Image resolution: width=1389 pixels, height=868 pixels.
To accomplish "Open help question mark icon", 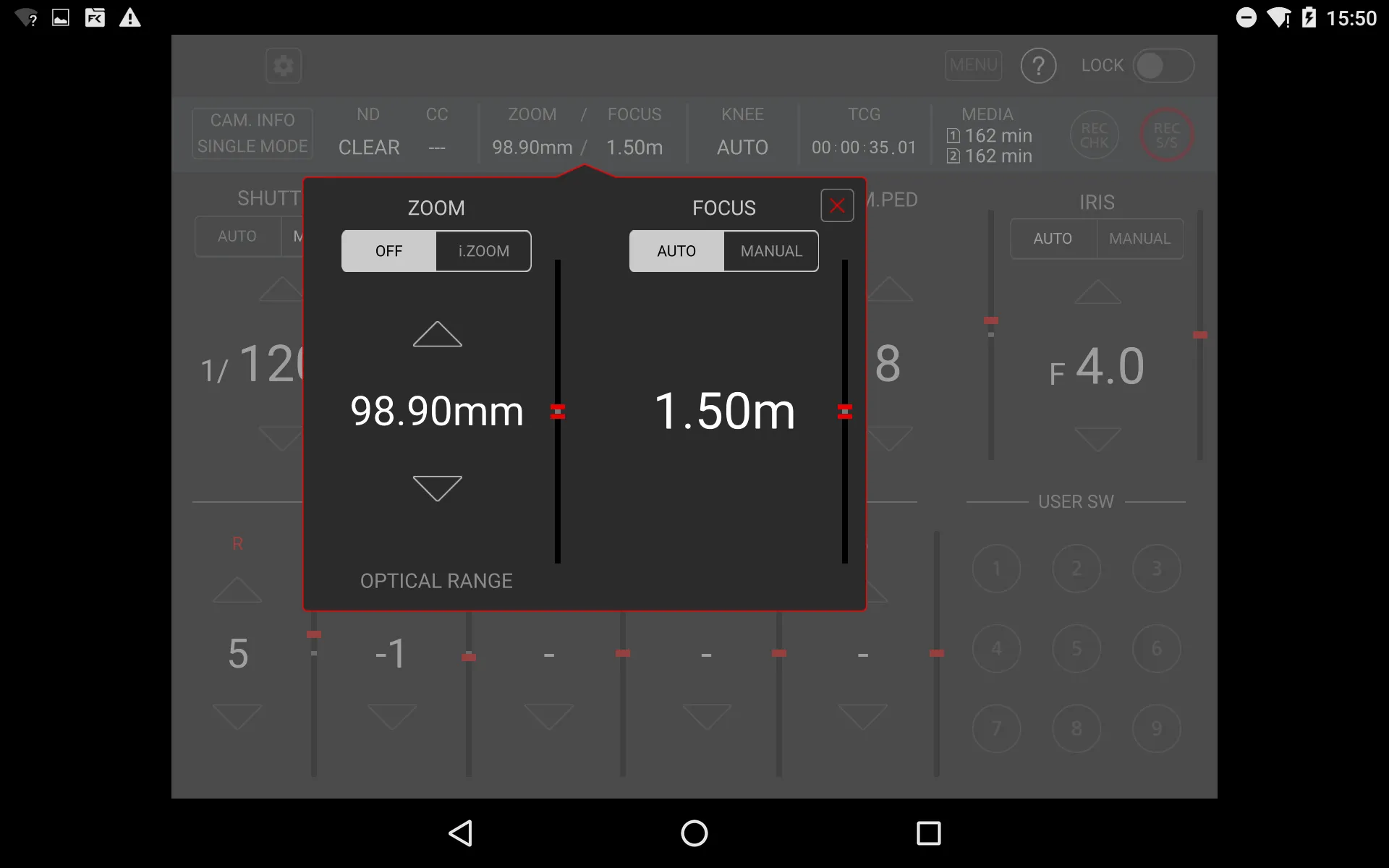I will point(1038,66).
